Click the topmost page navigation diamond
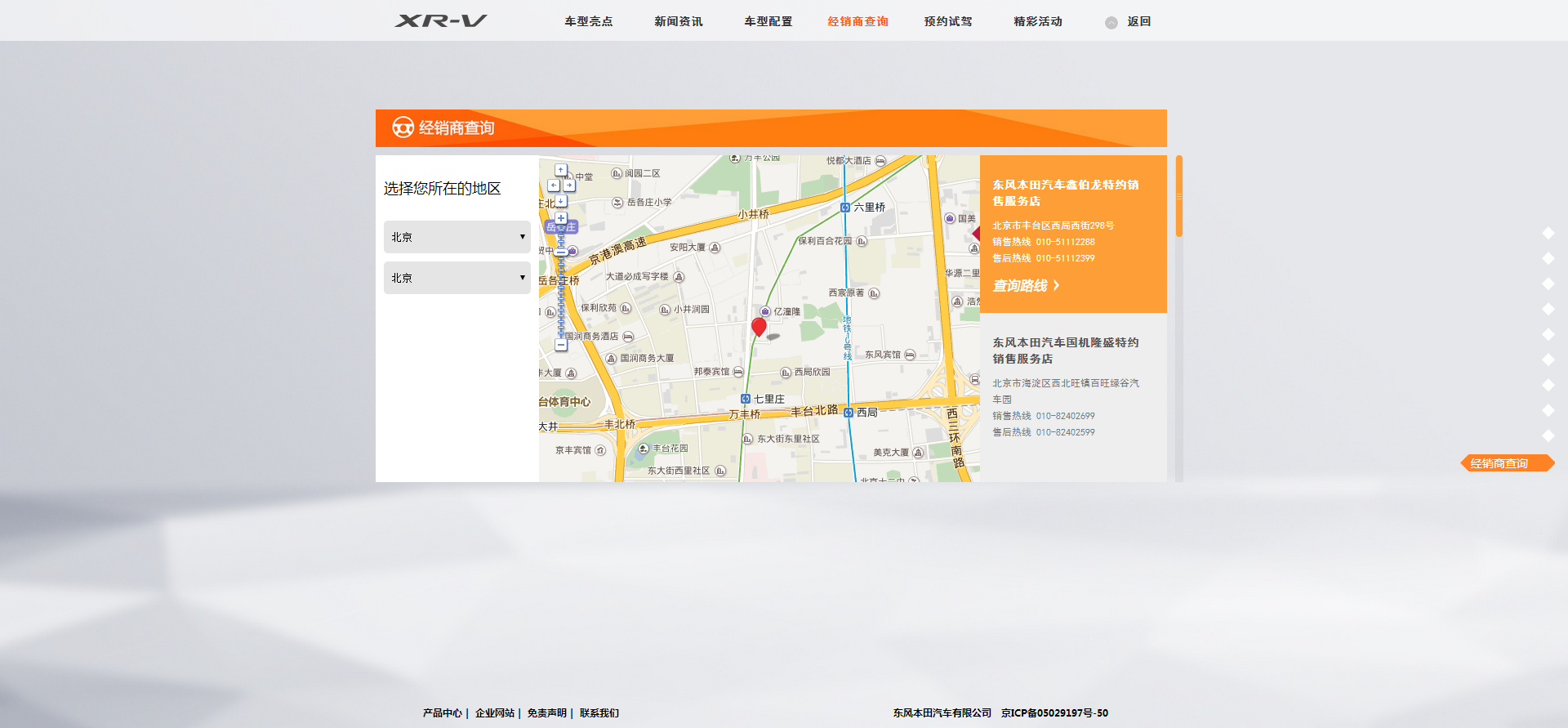The width and height of the screenshot is (1568, 728). pos(1548,233)
